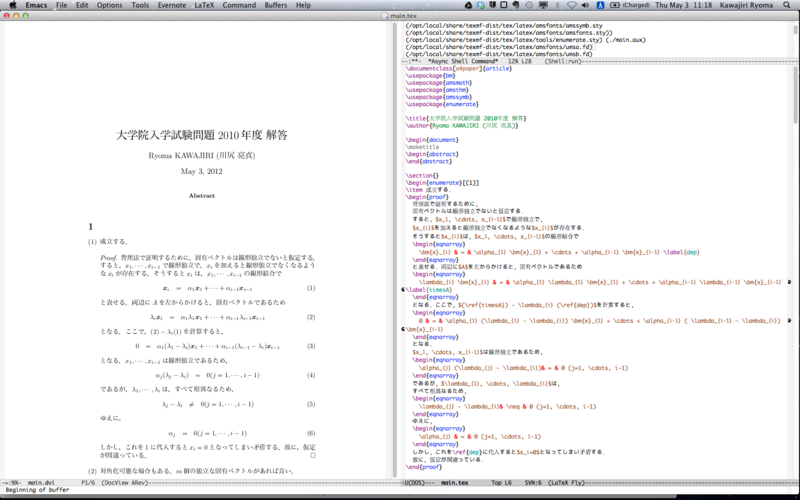800x500 pixels.
Task: Click (Shell:run) mode indicator
Action: [x=563, y=61]
